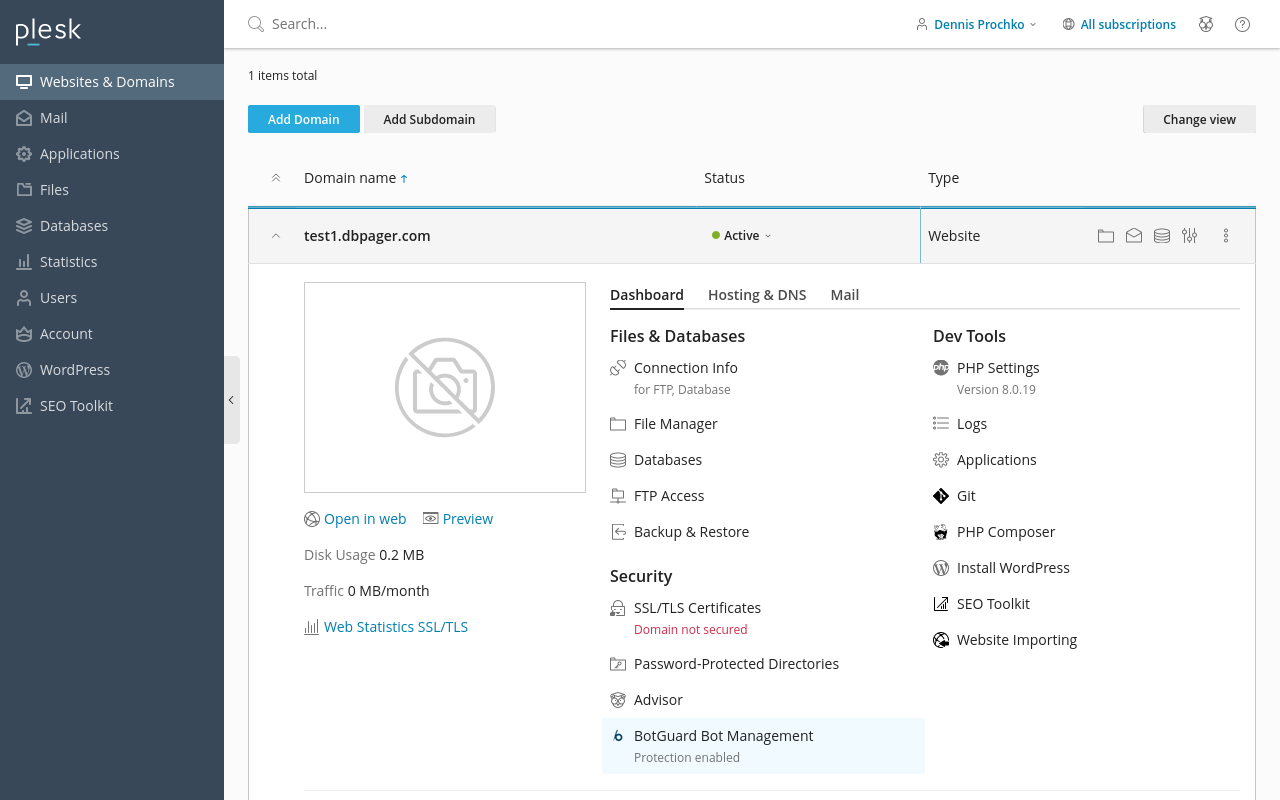Click the Add Domain button
Viewport: 1280px width, 800px height.
(304, 119)
